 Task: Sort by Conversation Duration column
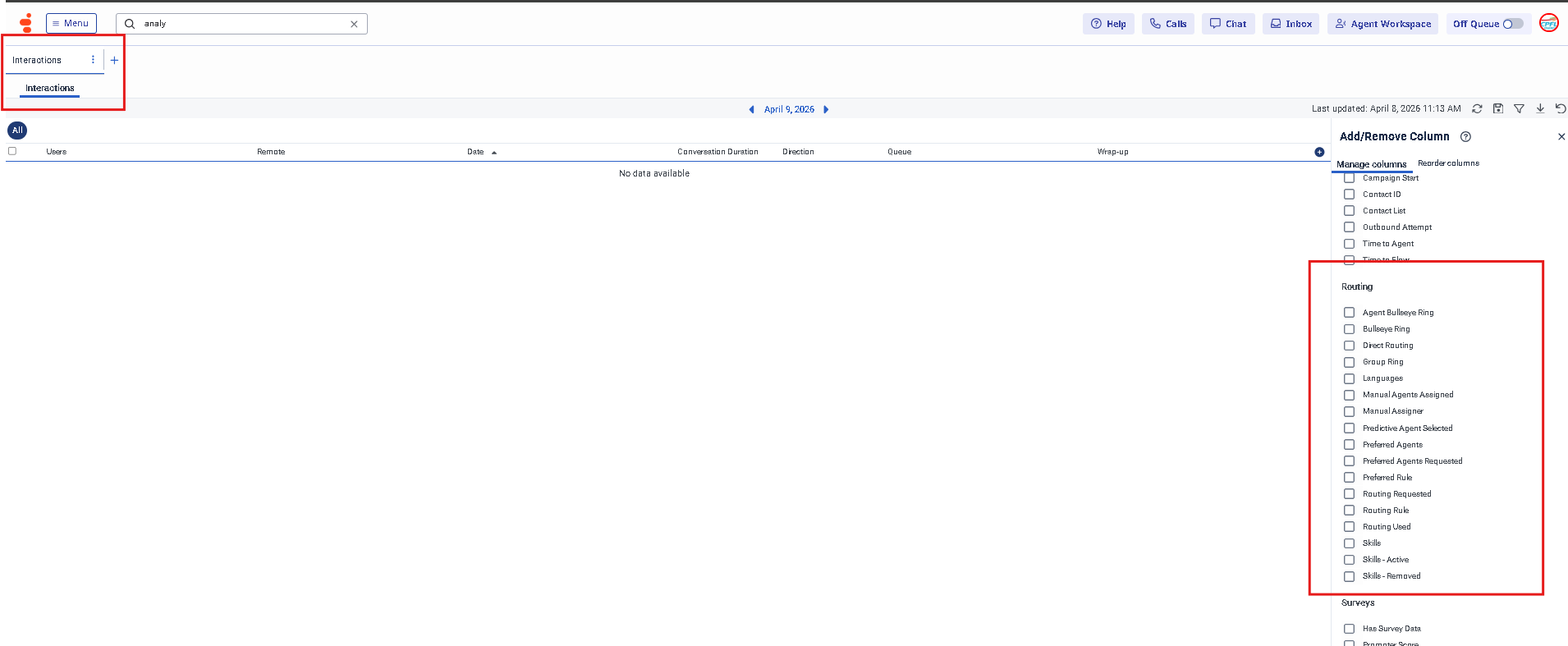pyautogui.click(x=718, y=152)
